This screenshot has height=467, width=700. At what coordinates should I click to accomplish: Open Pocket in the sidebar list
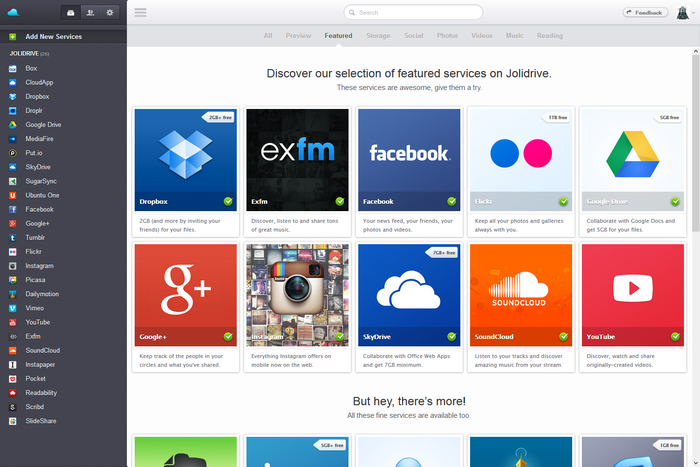click(35, 379)
